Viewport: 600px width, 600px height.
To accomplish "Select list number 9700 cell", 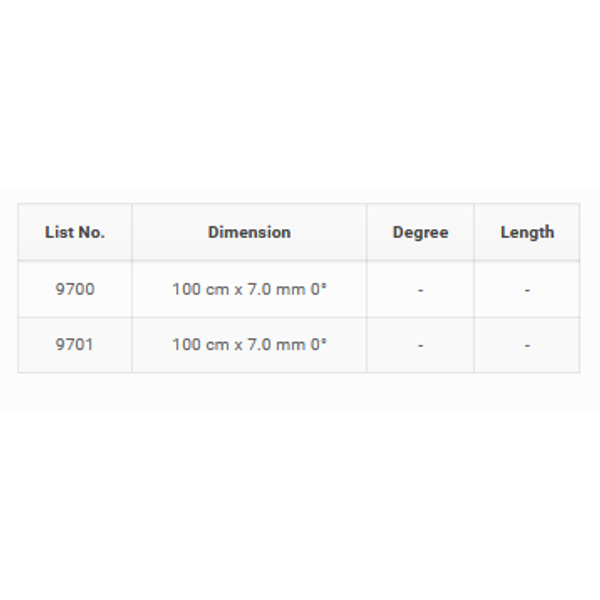I will coord(75,289).
